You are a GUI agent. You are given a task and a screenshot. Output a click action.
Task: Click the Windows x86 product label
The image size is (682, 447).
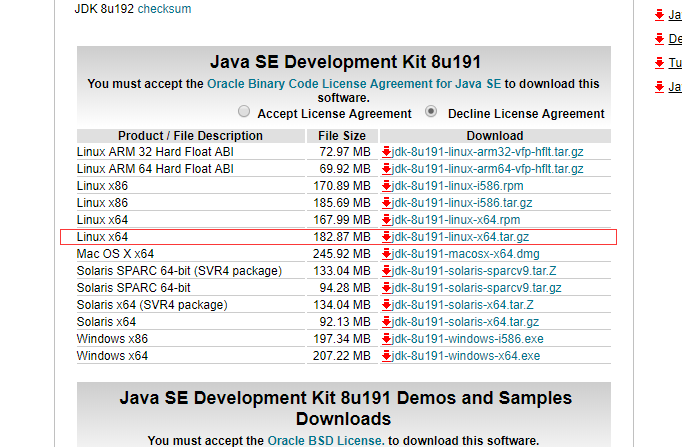112,338
